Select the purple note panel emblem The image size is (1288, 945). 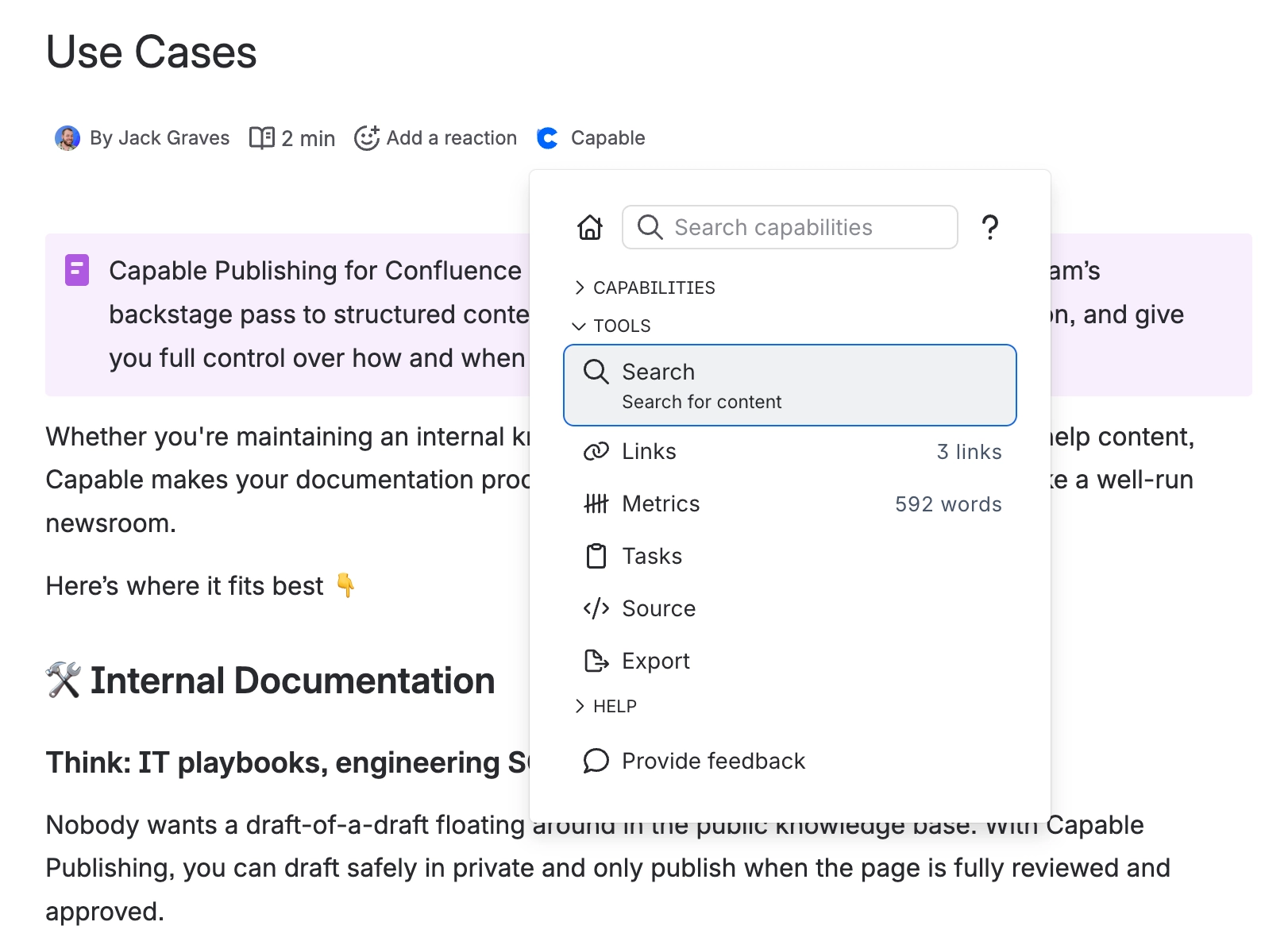76,271
